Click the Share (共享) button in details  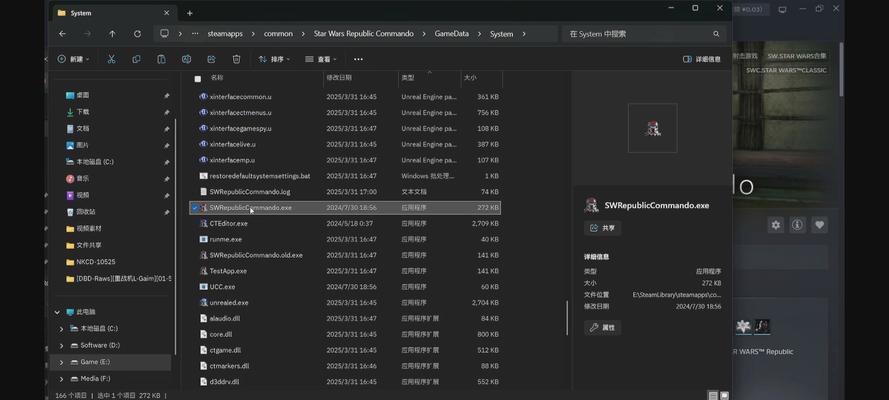click(602, 228)
